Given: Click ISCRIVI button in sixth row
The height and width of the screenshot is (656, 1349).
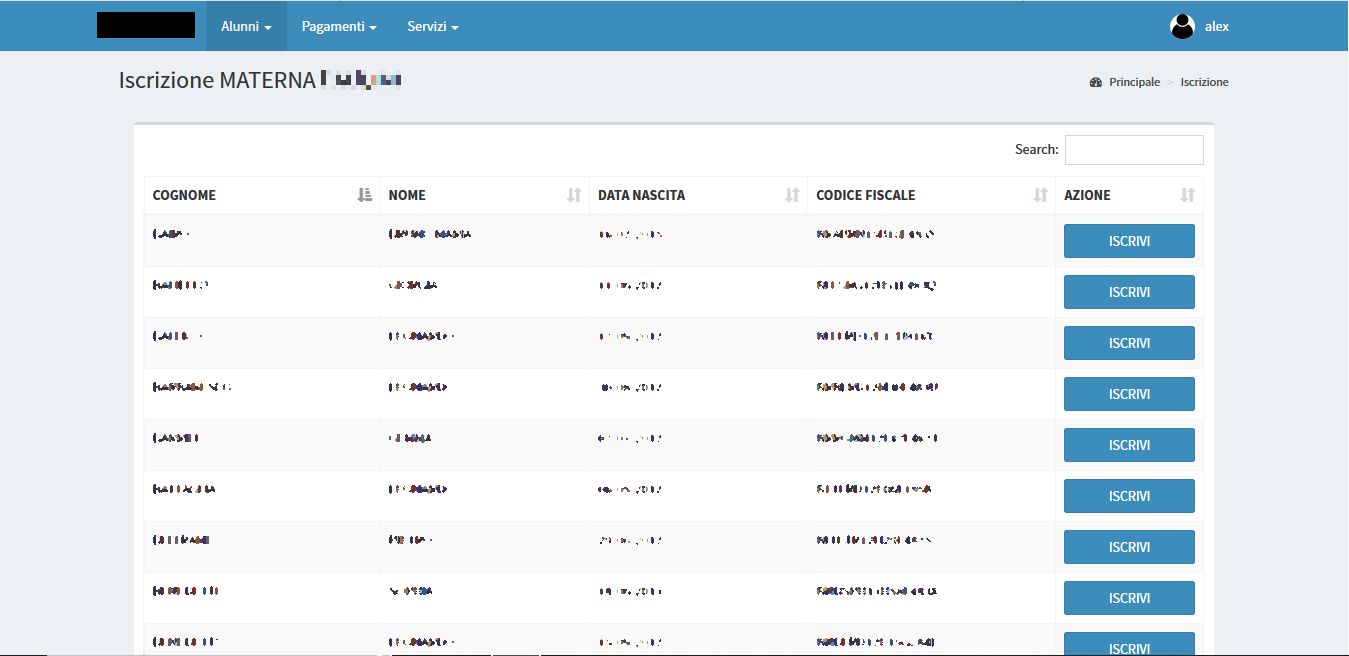Looking at the screenshot, I should pos(1129,496).
